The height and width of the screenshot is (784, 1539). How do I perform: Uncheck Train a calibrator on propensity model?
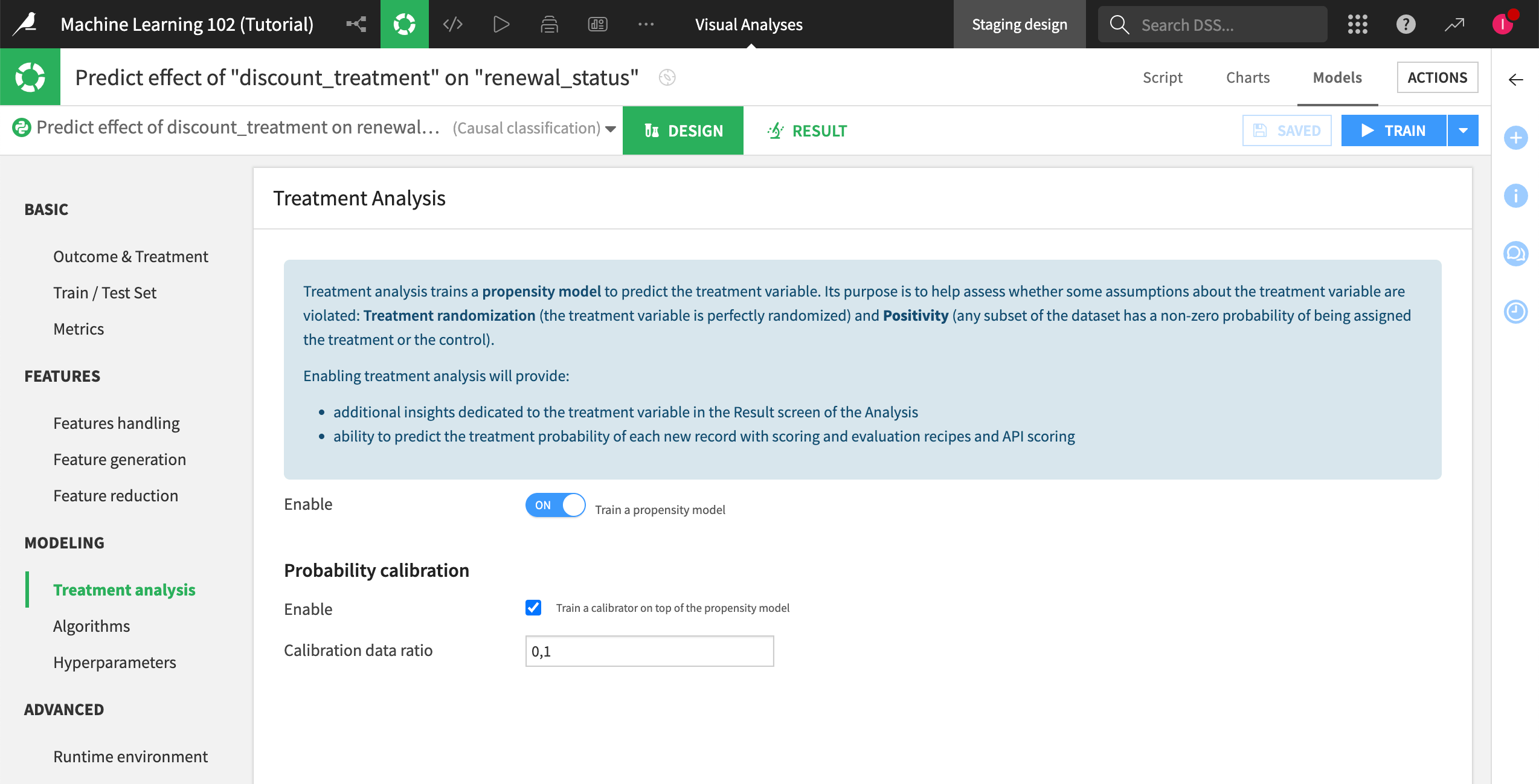533,608
